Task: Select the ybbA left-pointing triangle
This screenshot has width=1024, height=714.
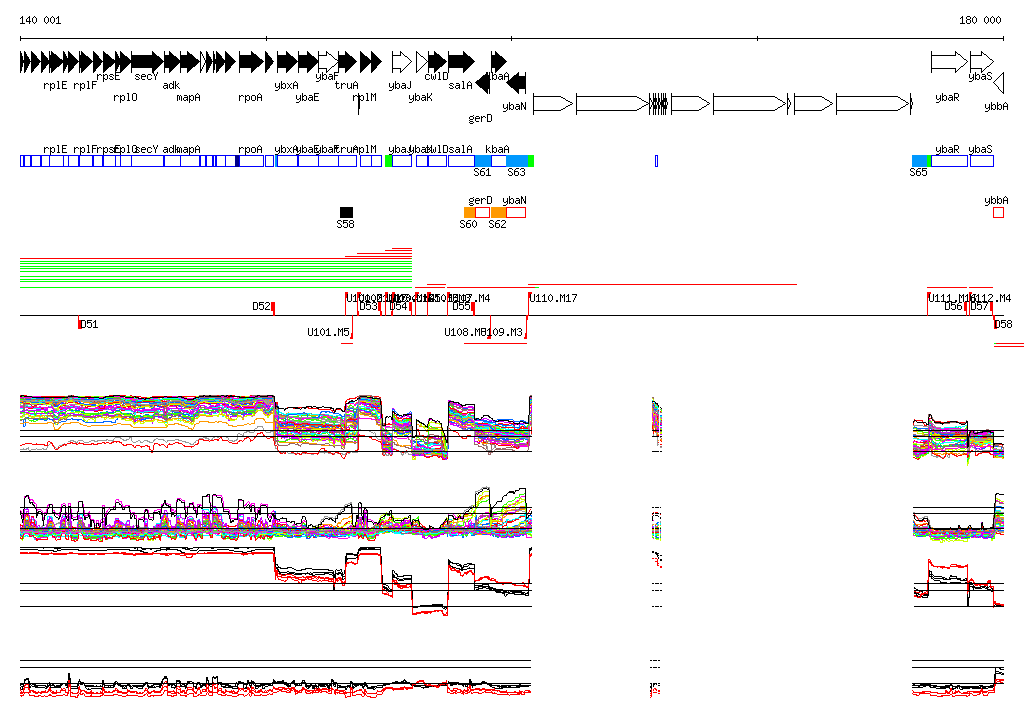Action: click(999, 83)
